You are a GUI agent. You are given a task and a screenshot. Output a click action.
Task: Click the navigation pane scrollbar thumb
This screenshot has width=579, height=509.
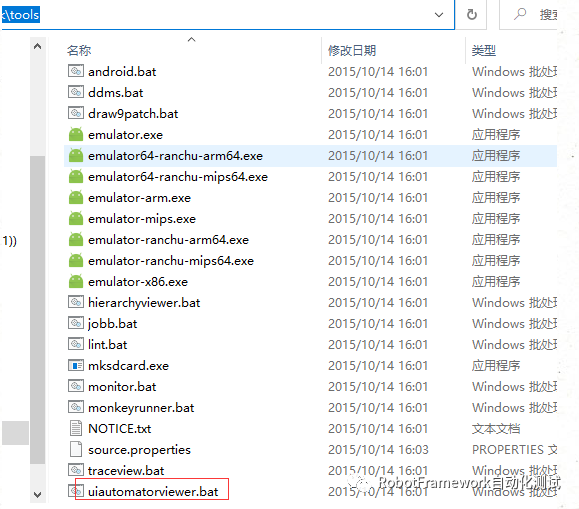coord(37,310)
